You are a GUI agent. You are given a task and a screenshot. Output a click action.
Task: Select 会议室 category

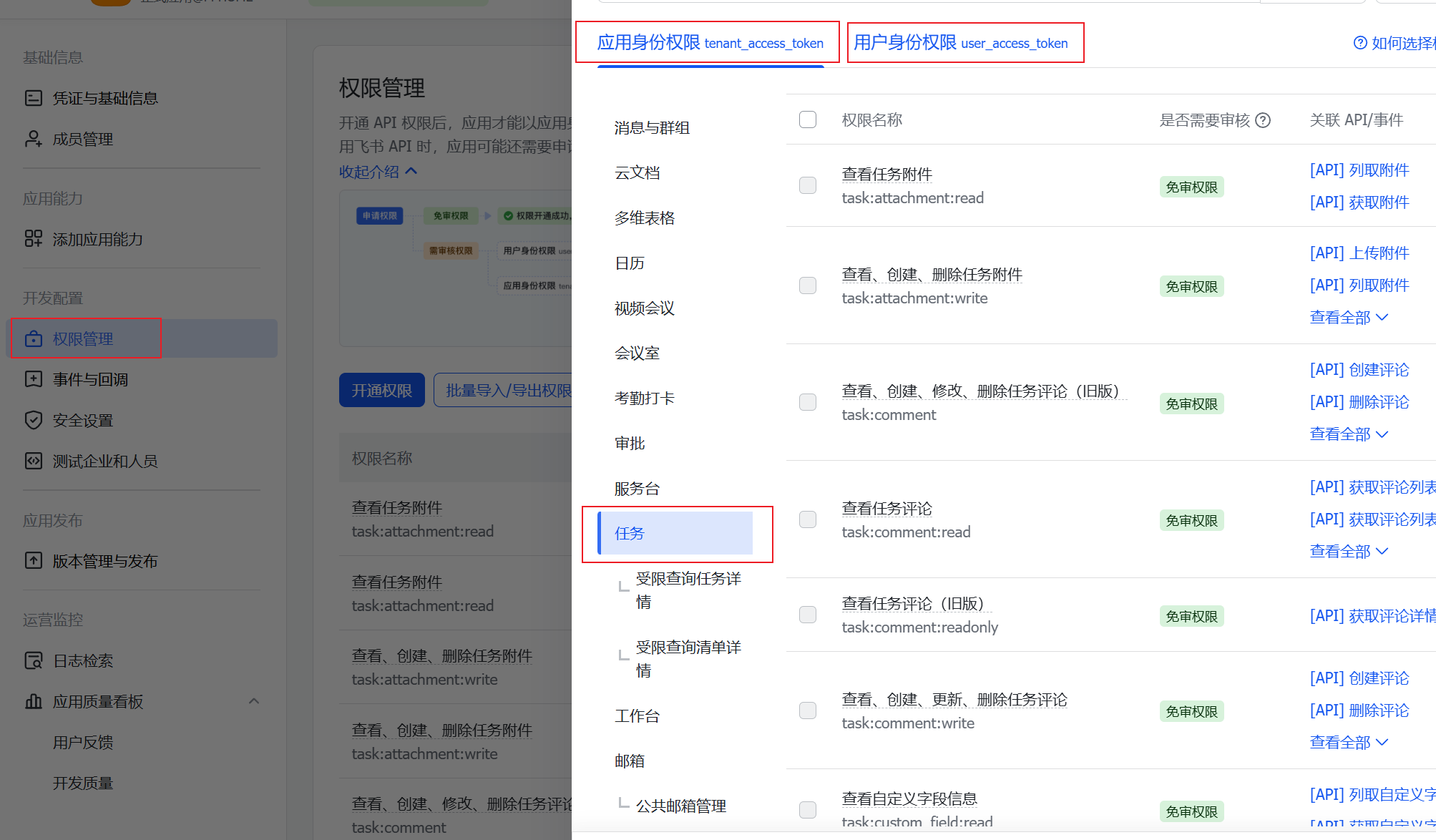point(637,353)
